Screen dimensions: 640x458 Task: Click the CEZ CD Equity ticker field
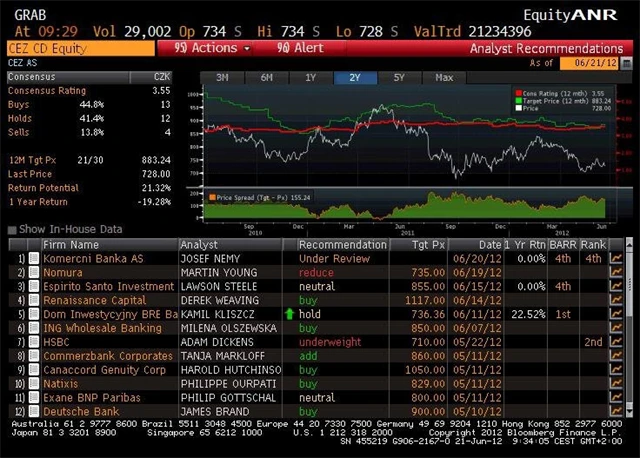pyautogui.click(x=81, y=49)
